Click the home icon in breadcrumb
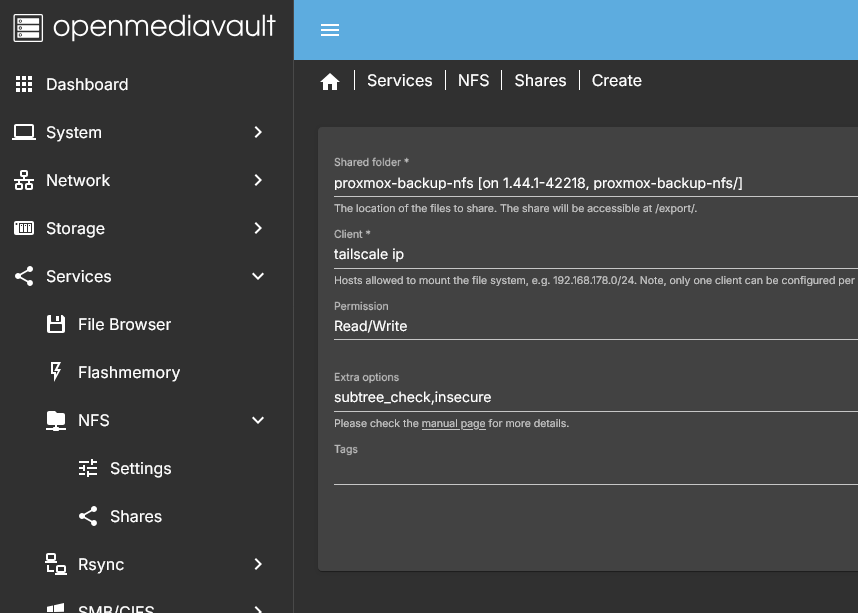858x613 pixels. 330,82
